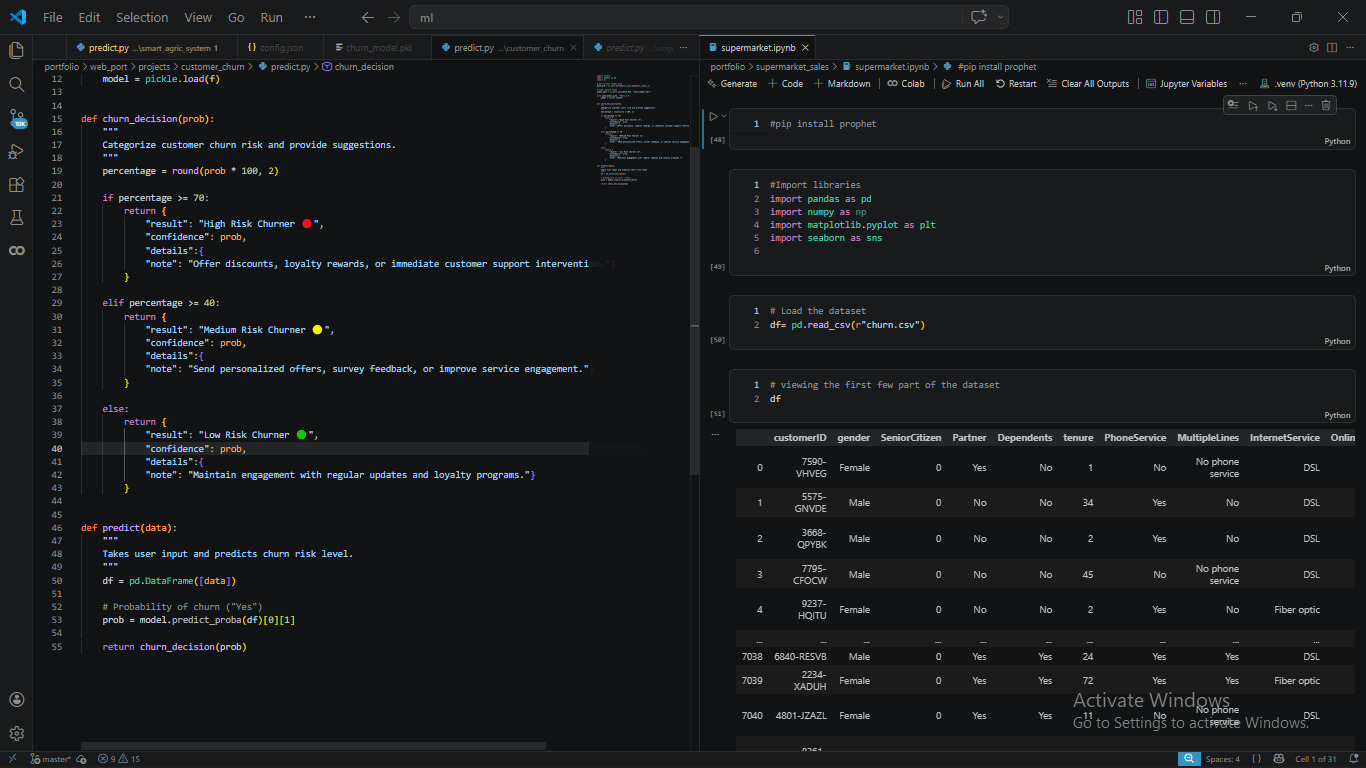Image resolution: width=1366 pixels, height=768 pixels.
Task: Execute cell and below from cell toolbar
Action: click(1272, 105)
